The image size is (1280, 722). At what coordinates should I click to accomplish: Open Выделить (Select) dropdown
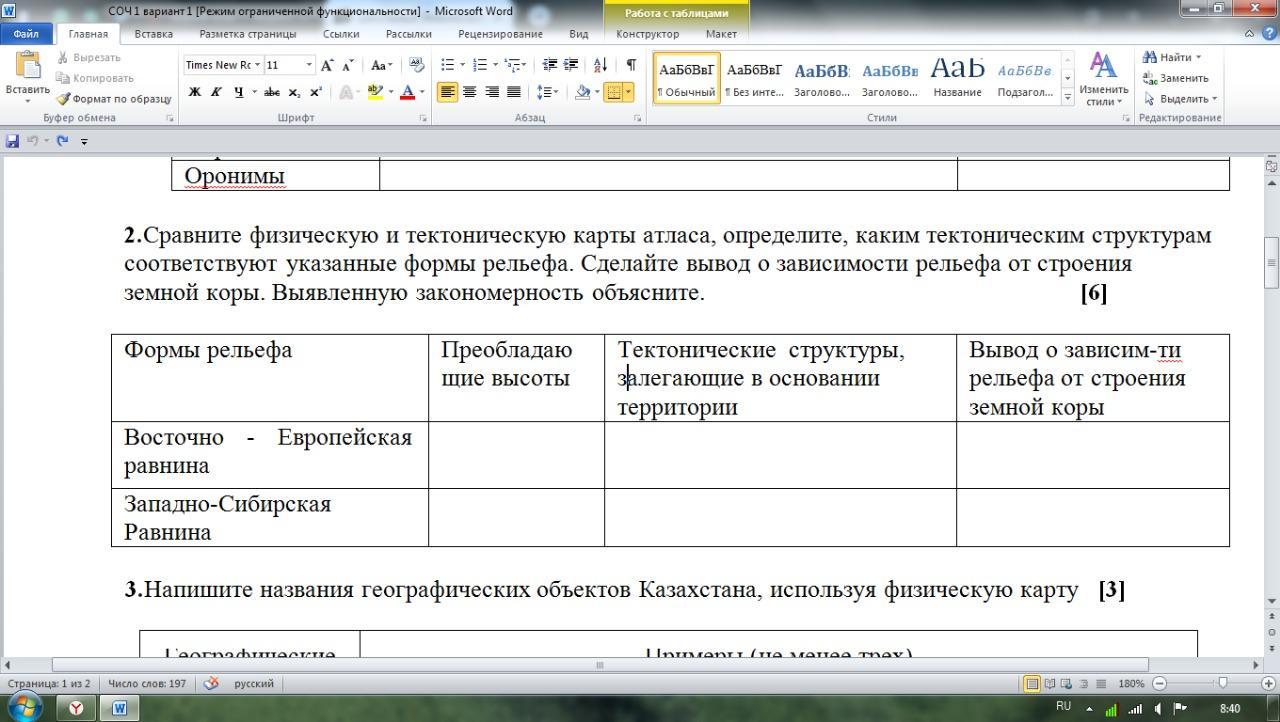coord(1180,99)
